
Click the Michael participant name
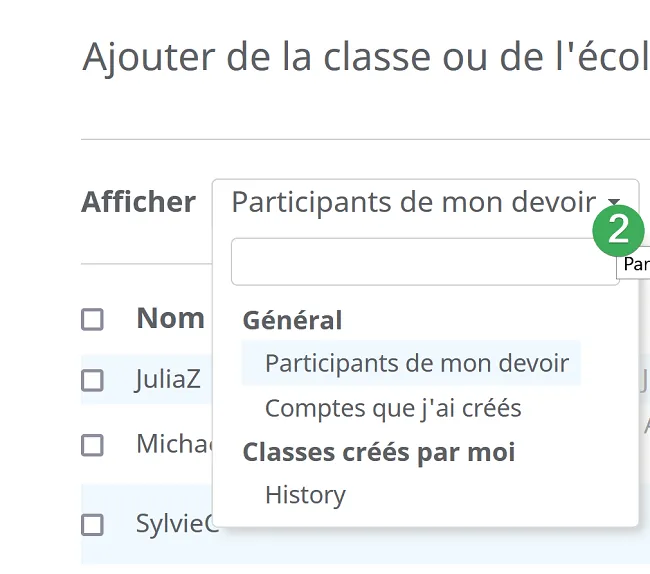click(175, 444)
